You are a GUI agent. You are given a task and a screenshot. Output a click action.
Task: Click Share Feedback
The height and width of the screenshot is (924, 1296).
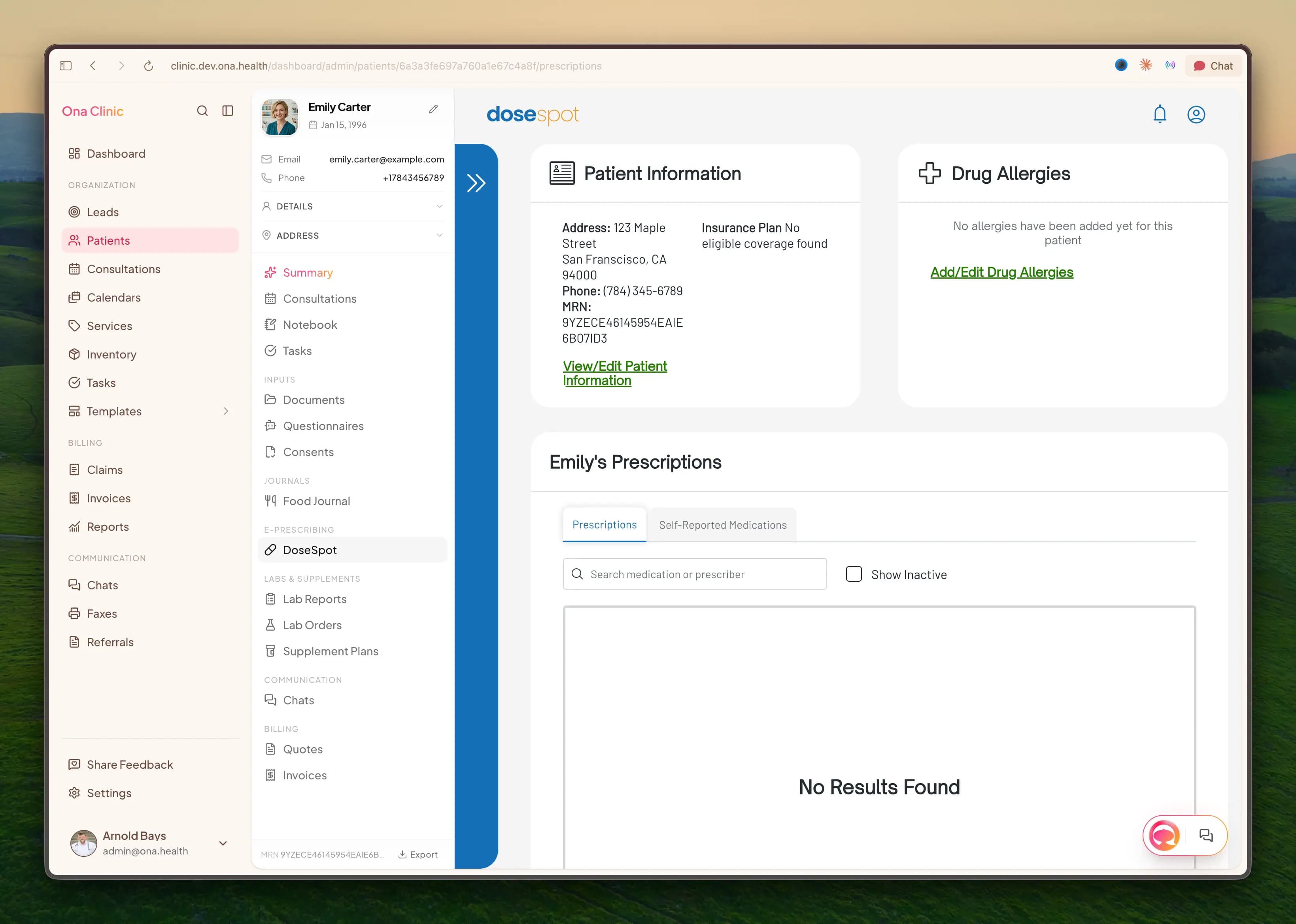(x=150, y=765)
